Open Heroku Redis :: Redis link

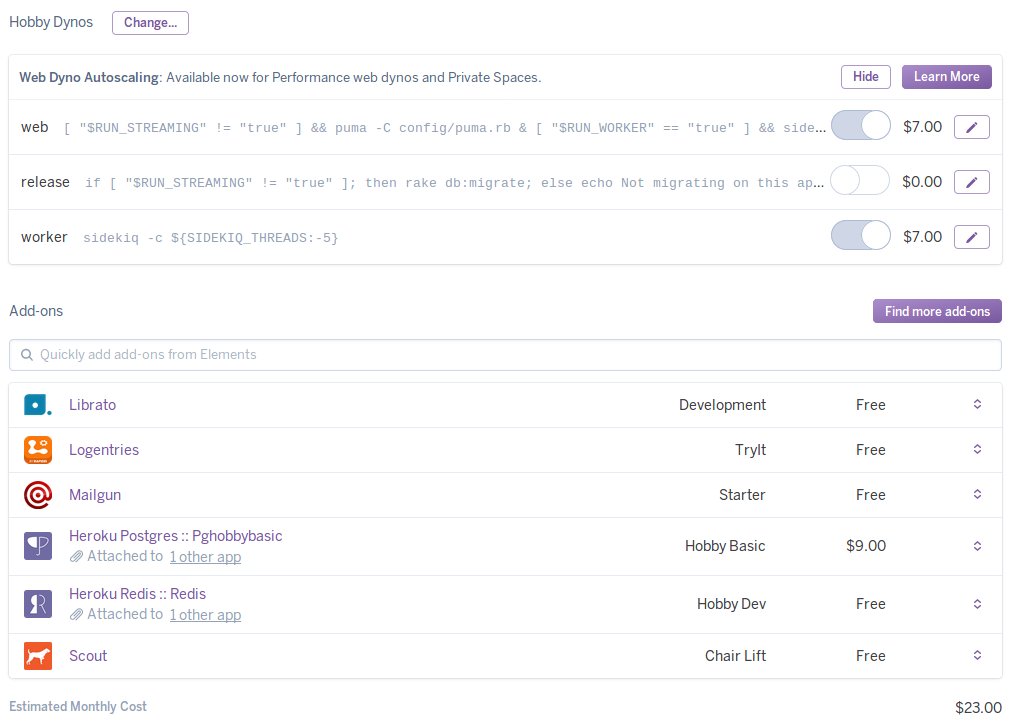[x=138, y=594]
